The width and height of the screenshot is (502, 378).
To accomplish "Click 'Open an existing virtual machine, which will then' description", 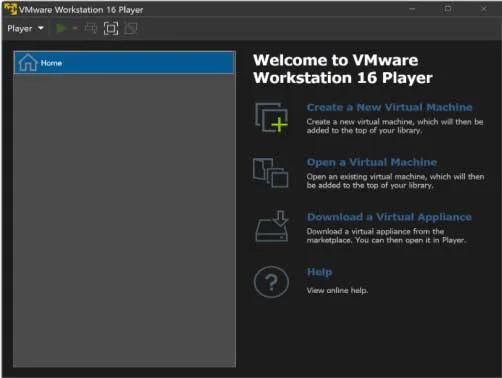I will pos(395,177).
